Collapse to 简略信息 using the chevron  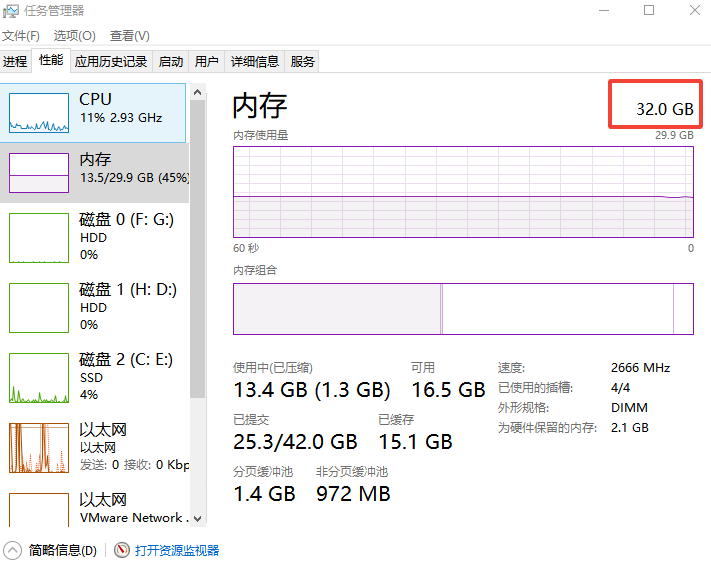[x=13, y=551]
